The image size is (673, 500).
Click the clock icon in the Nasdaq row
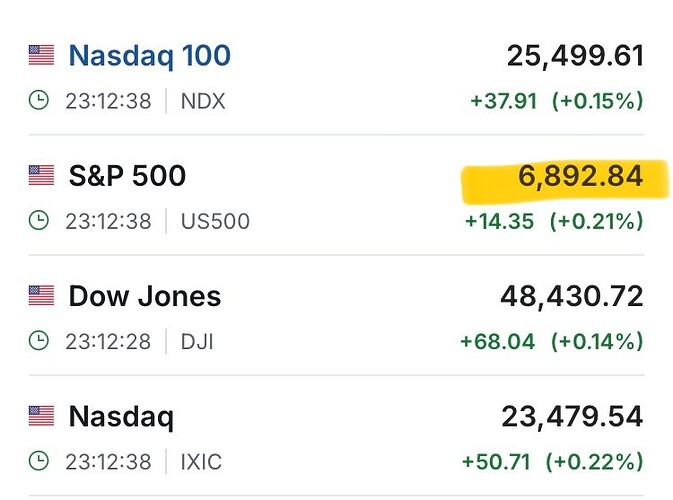38,461
